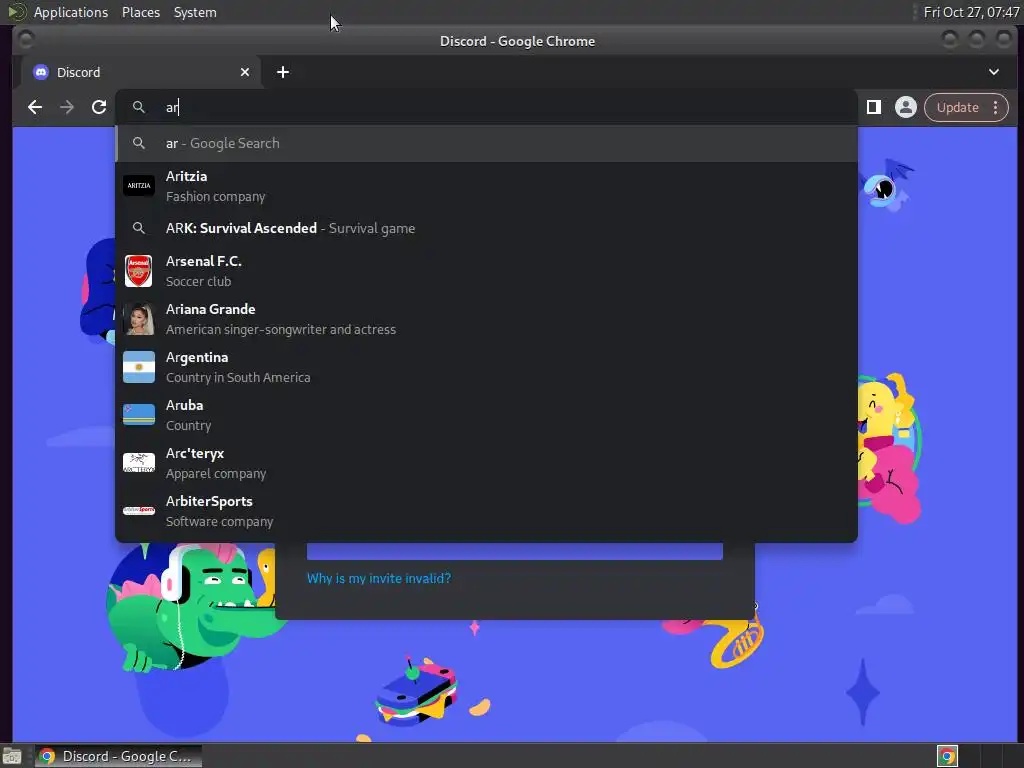Image resolution: width=1024 pixels, height=768 pixels.
Task: Open the Applications menu
Action: pos(71,12)
